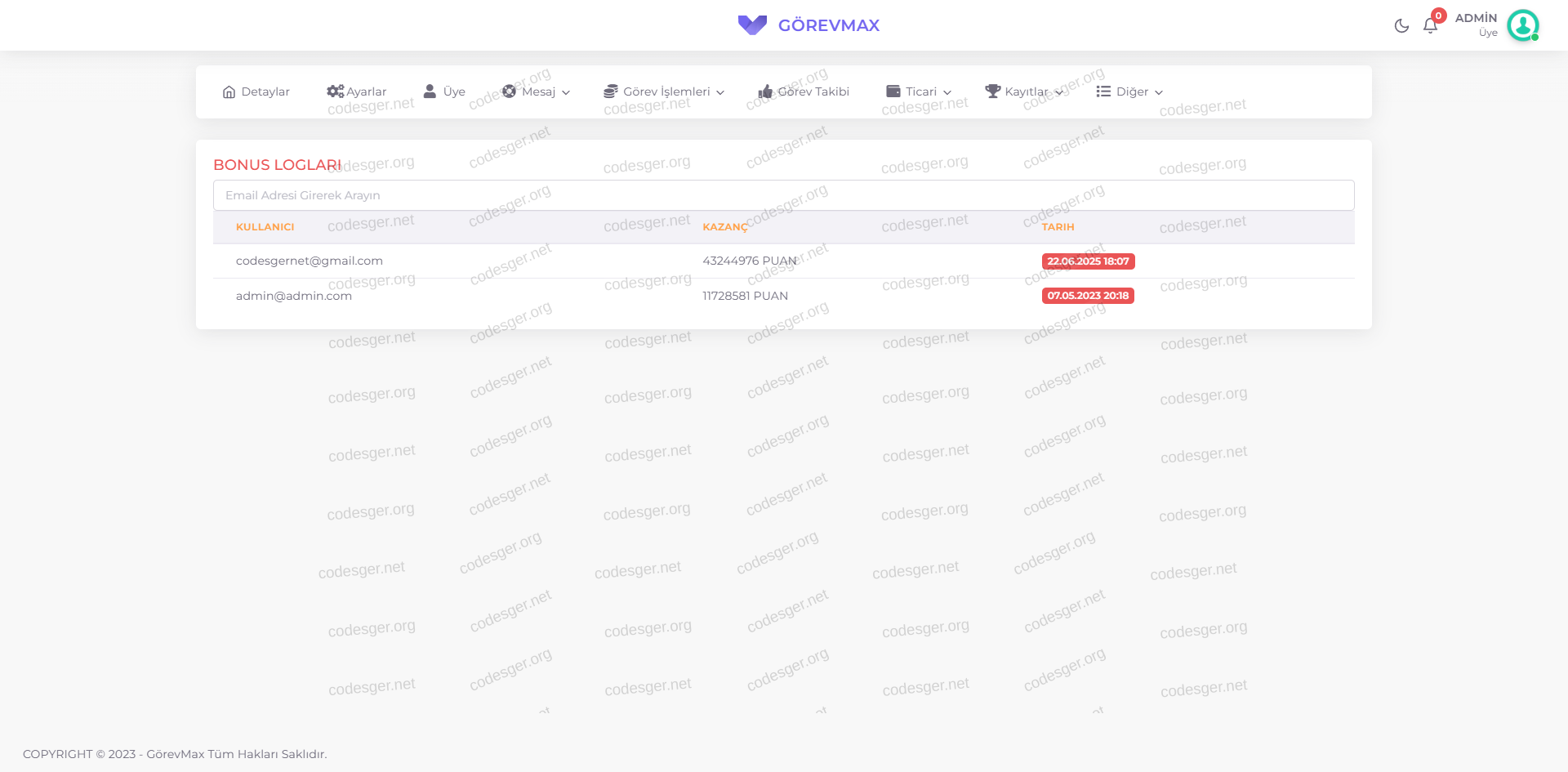Click the GörevMax logo icon
Viewport: 1568px width, 772px height.
(x=752, y=25)
